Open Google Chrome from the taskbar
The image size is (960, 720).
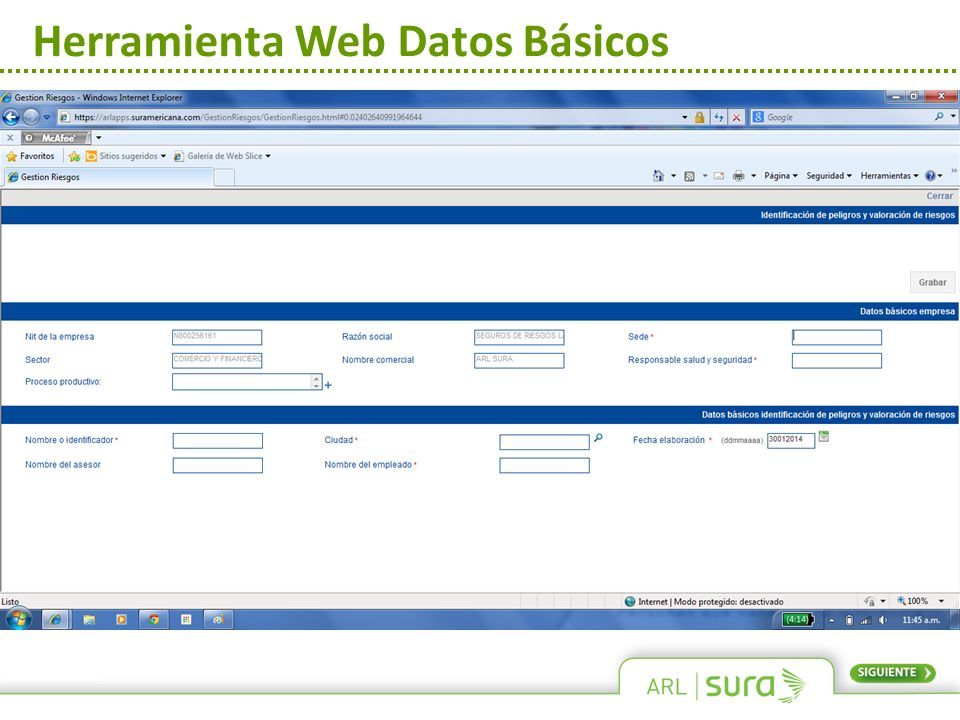pyautogui.click(x=154, y=620)
